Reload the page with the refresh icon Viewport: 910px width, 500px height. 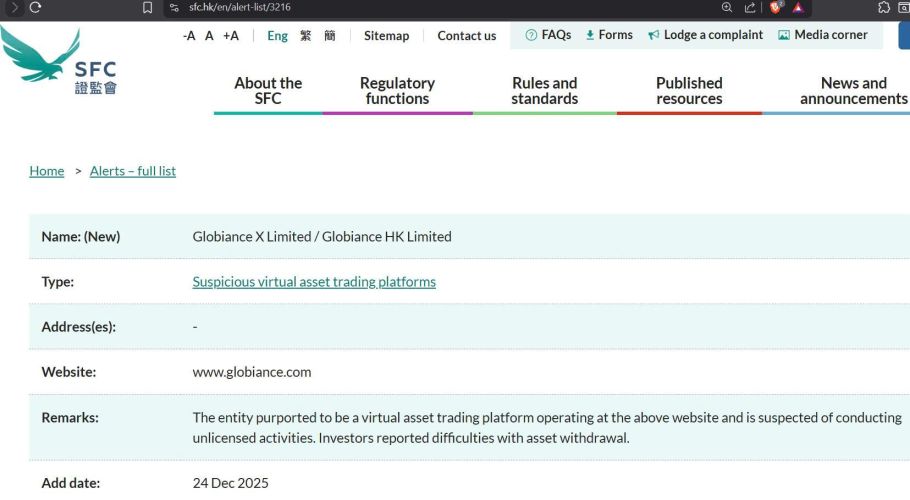36,7
